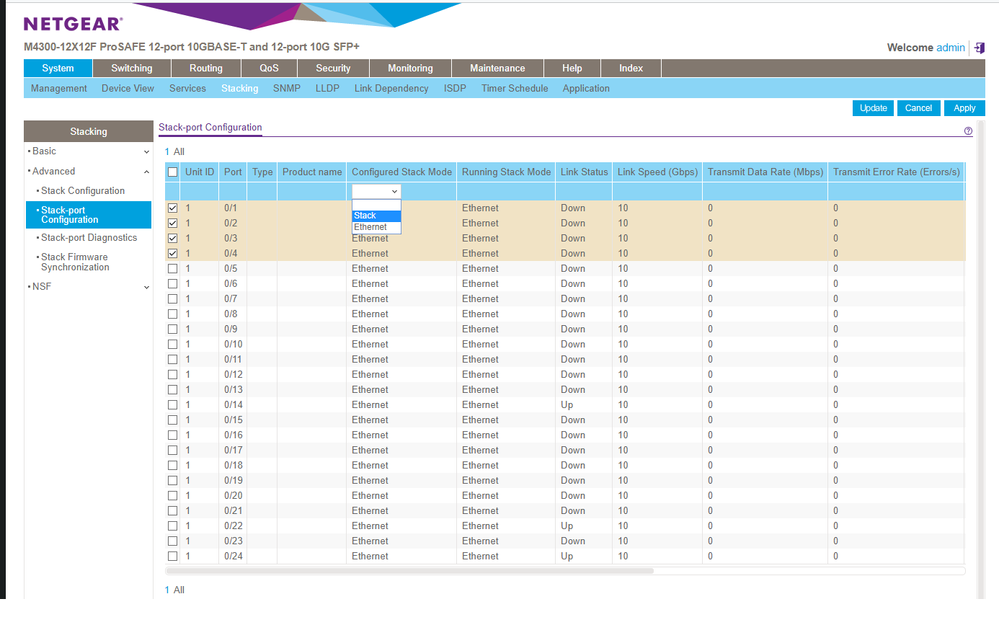This screenshot has height=620, width=999.
Task: Select the blank option in the dropdown list
Action: 377,205
